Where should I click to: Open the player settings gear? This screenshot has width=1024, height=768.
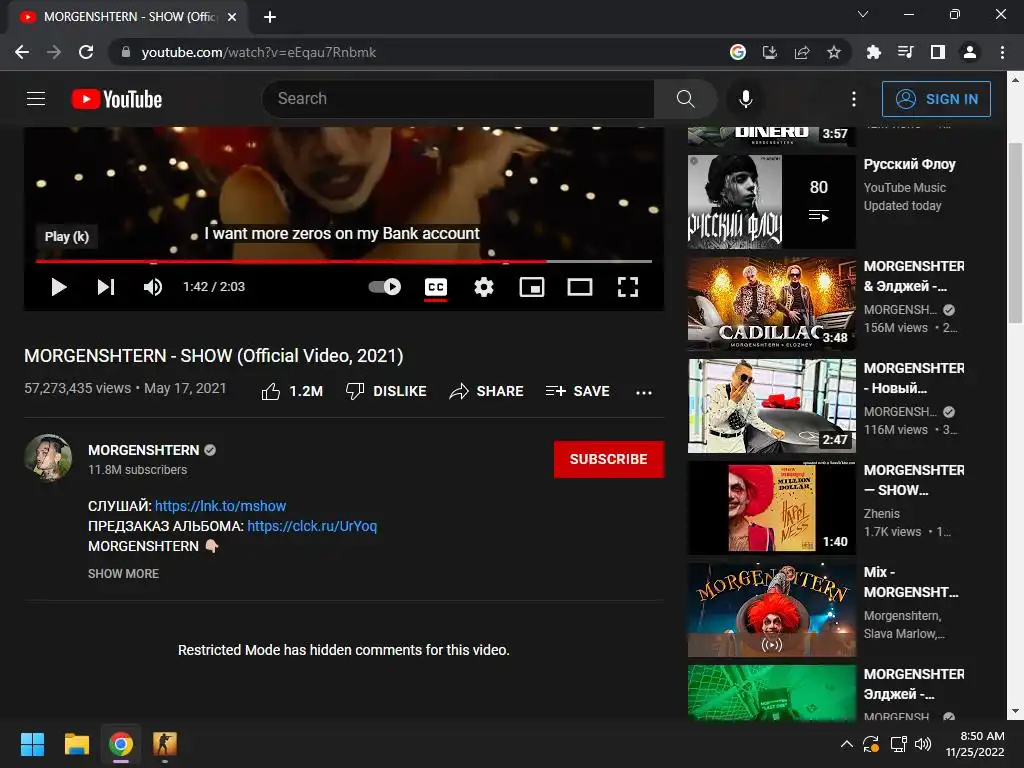[484, 287]
